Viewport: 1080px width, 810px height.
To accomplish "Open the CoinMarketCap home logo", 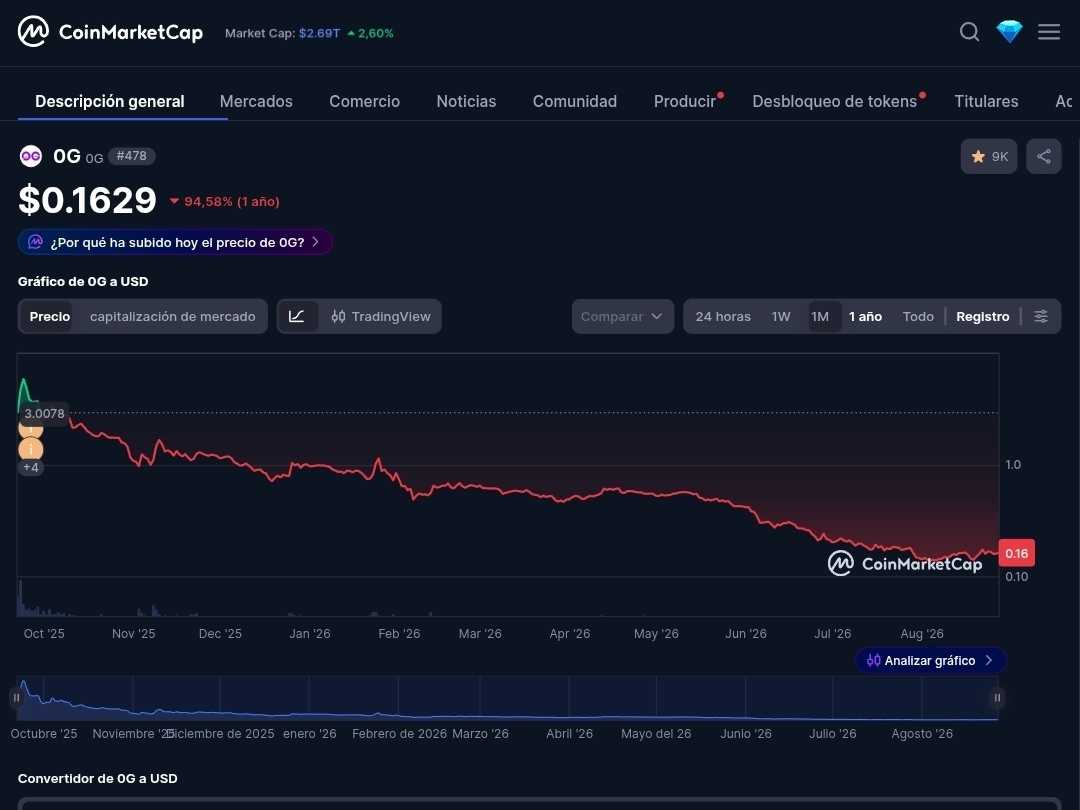I will coord(110,32).
